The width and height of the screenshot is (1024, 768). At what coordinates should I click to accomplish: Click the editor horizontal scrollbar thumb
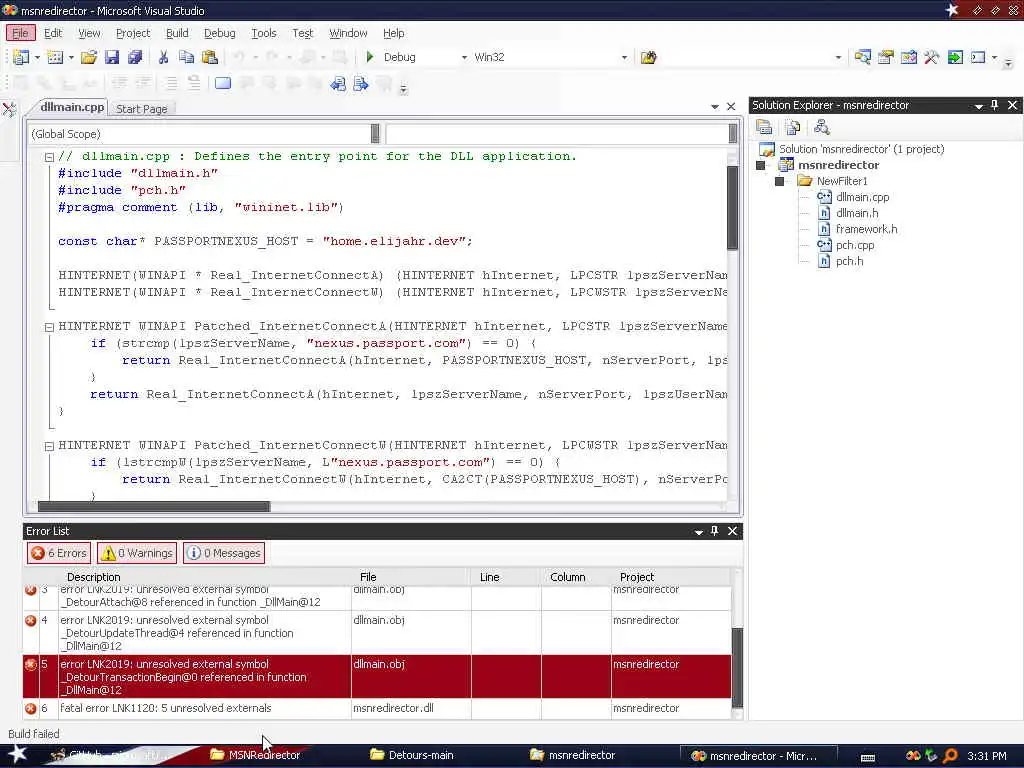click(154, 507)
